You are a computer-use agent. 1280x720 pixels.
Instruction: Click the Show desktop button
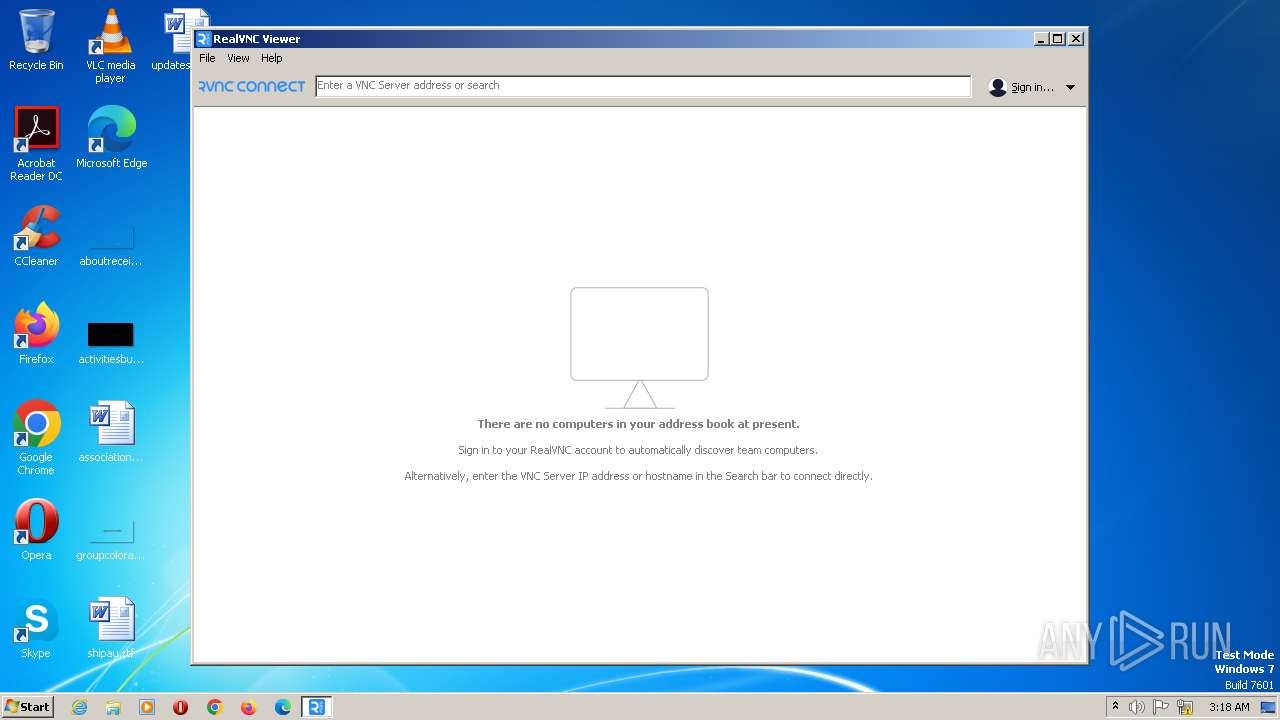click(x=1269, y=707)
